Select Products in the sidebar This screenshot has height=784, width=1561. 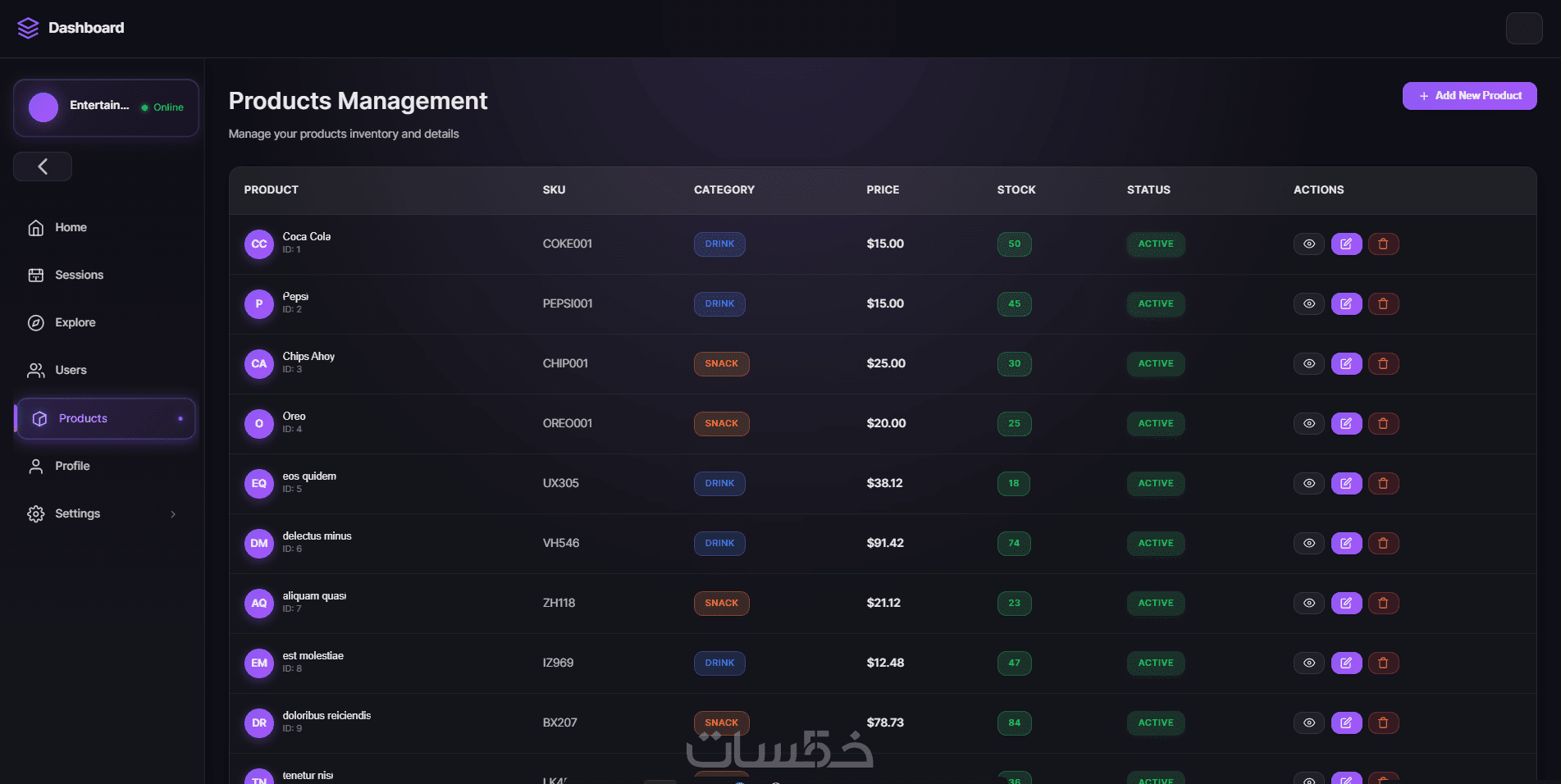[x=105, y=418]
